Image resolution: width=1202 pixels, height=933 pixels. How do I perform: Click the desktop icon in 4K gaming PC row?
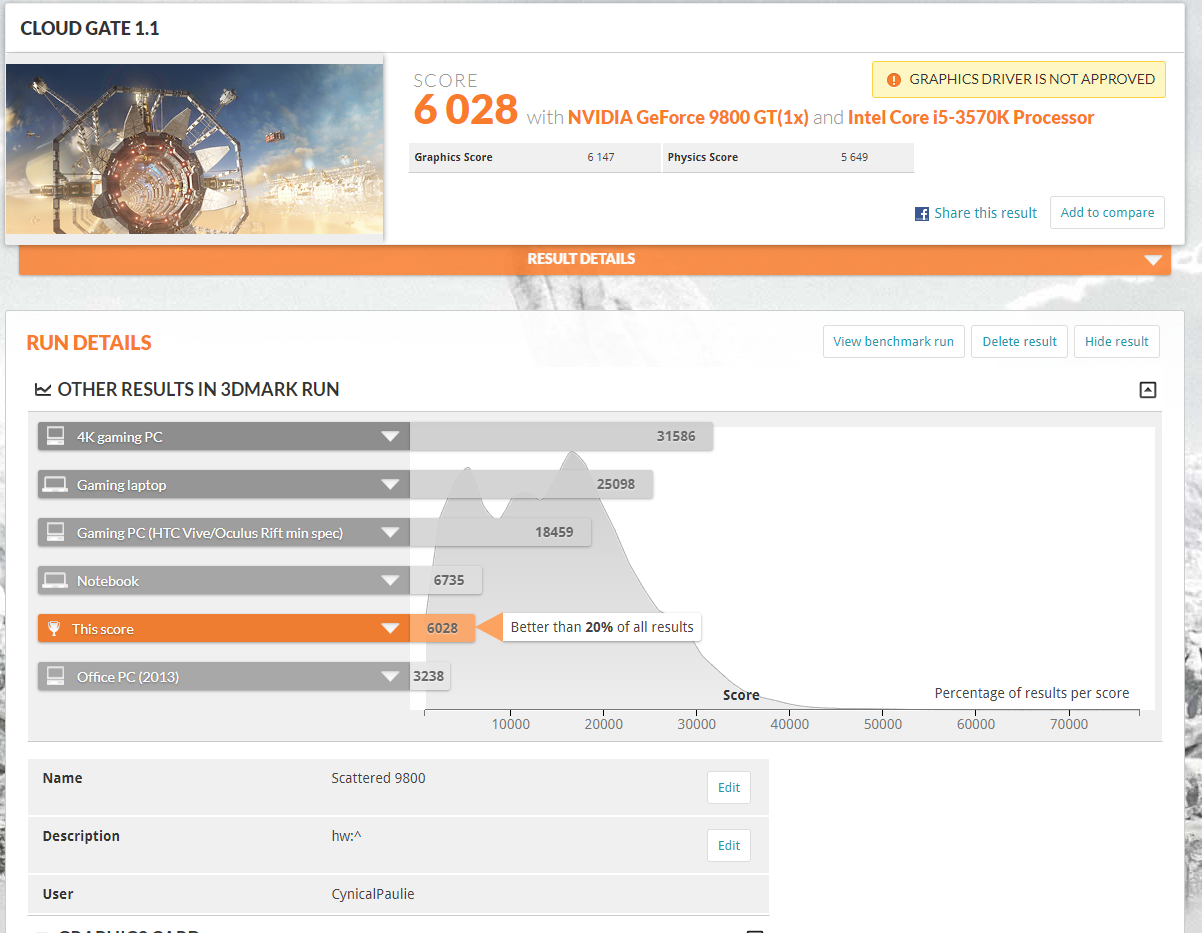[x=56, y=437]
